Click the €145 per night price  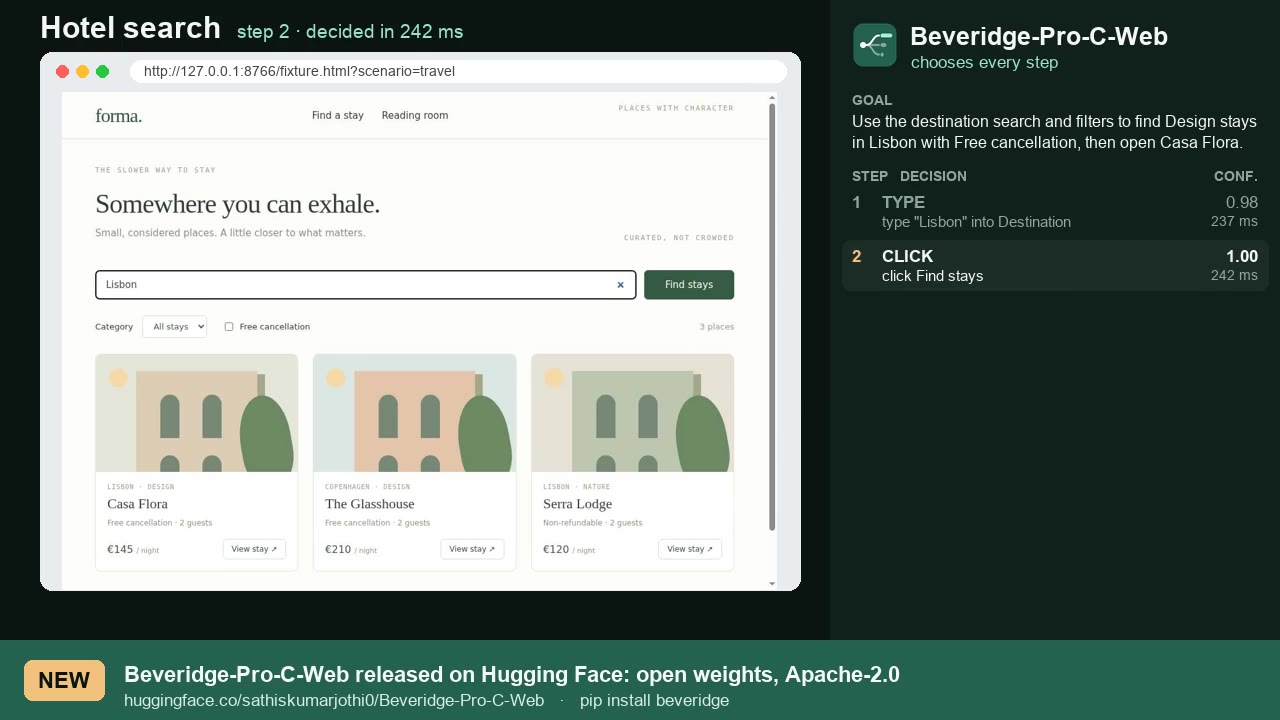(133, 550)
